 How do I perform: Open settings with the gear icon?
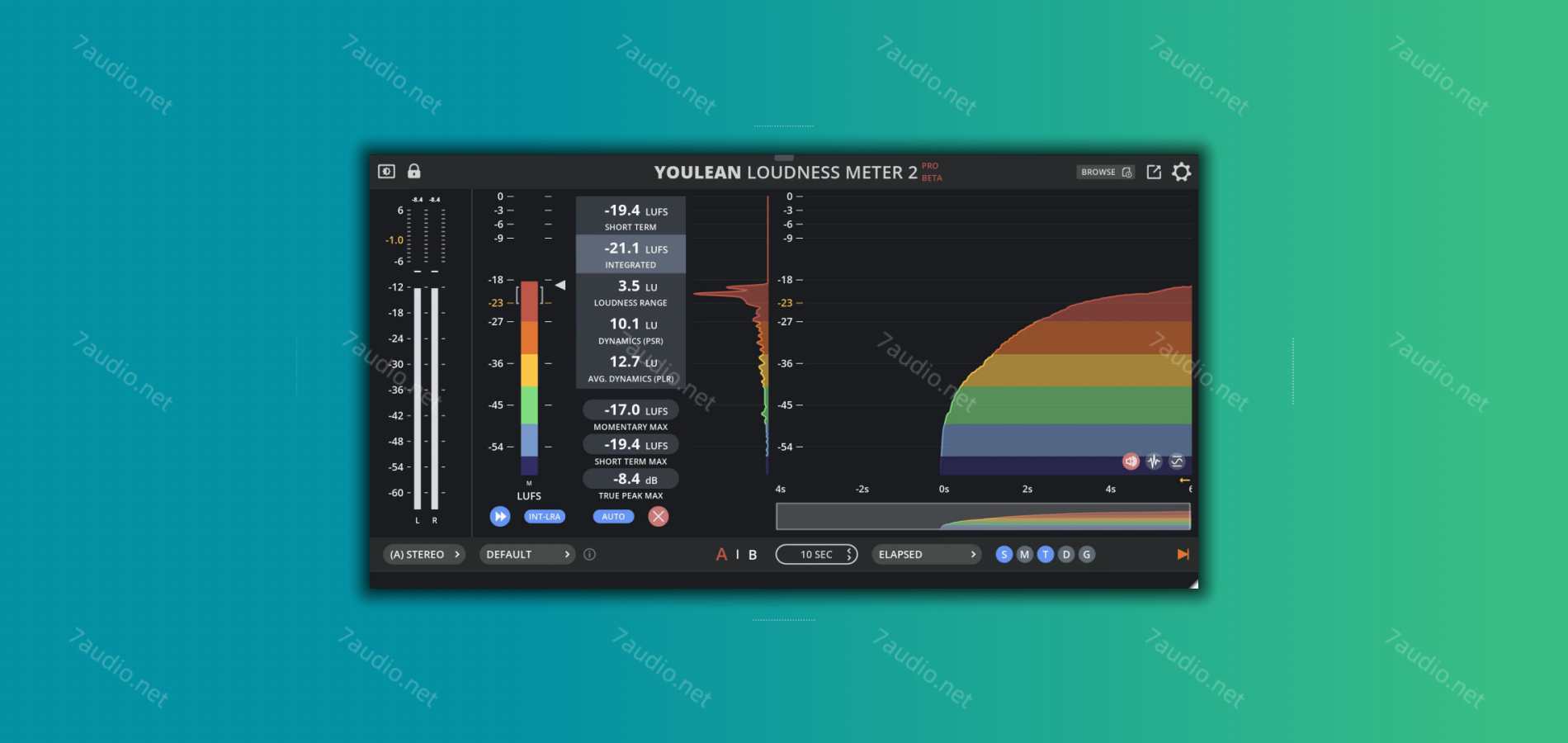[1182, 172]
